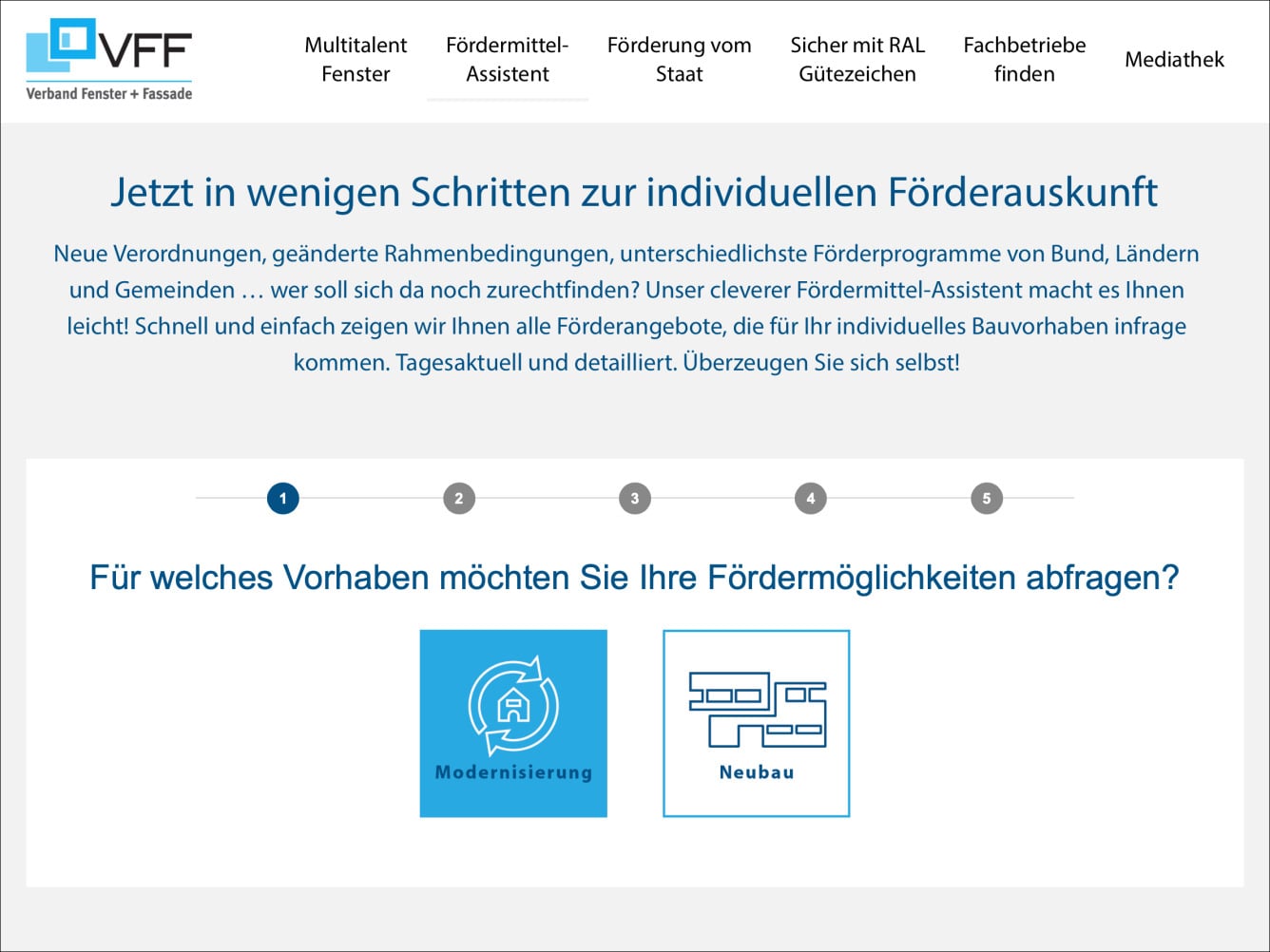Image resolution: width=1270 pixels, height=952 pixels.
Task: Jump to step 5 in the progress indicator
Action: click(x=987, y=498)
